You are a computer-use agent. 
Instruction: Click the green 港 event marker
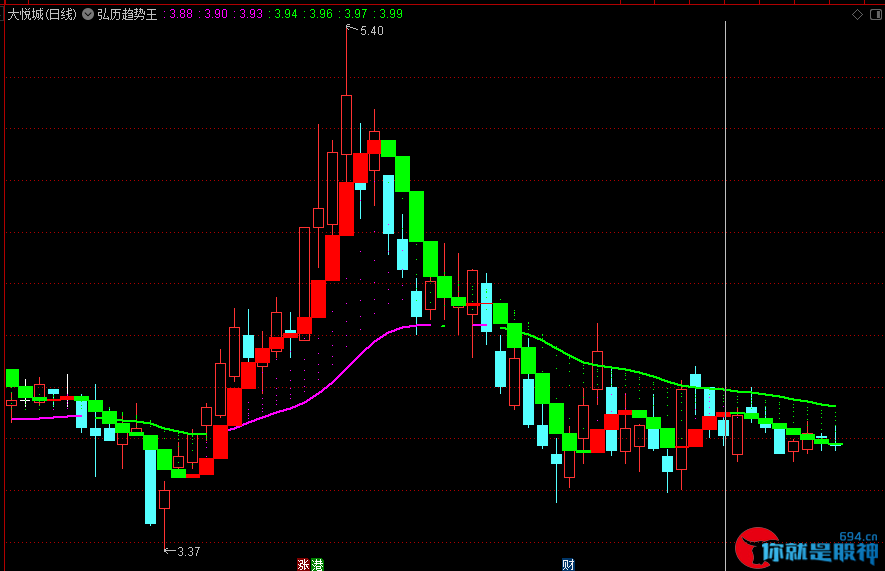(317, 564)
